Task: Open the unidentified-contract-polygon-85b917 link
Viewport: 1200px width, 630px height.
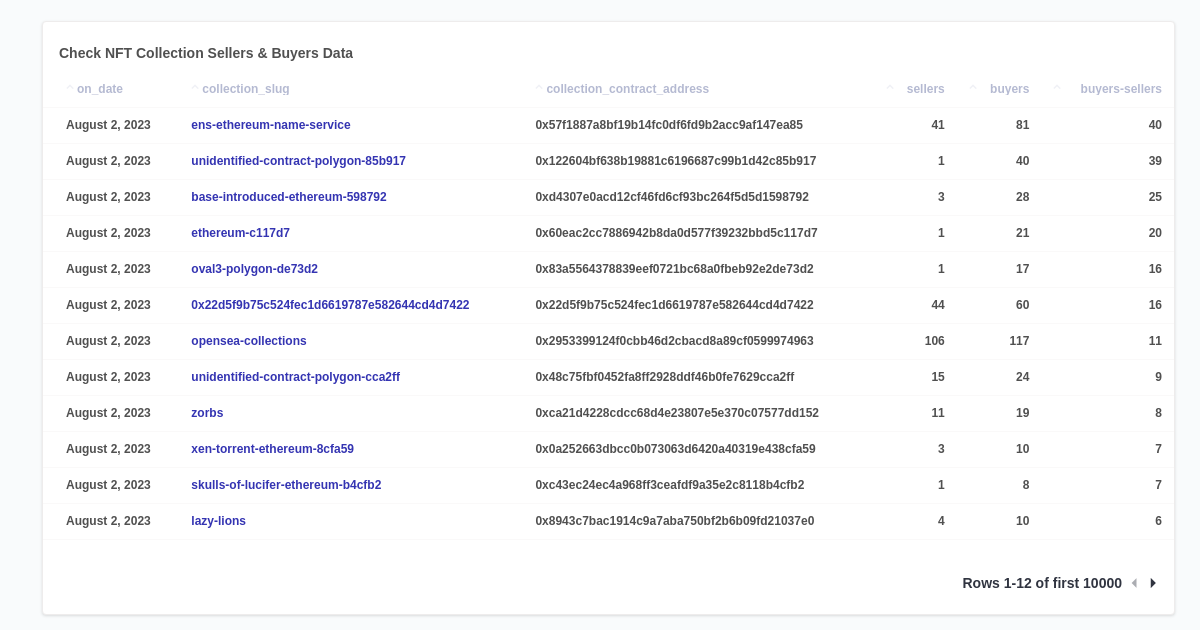Action: [298, 160]
